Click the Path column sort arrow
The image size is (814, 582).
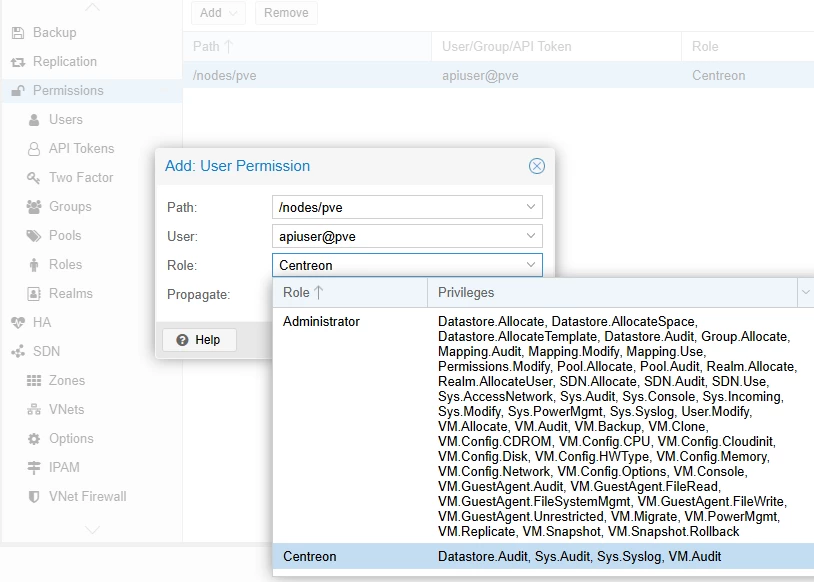click(228, 47)
